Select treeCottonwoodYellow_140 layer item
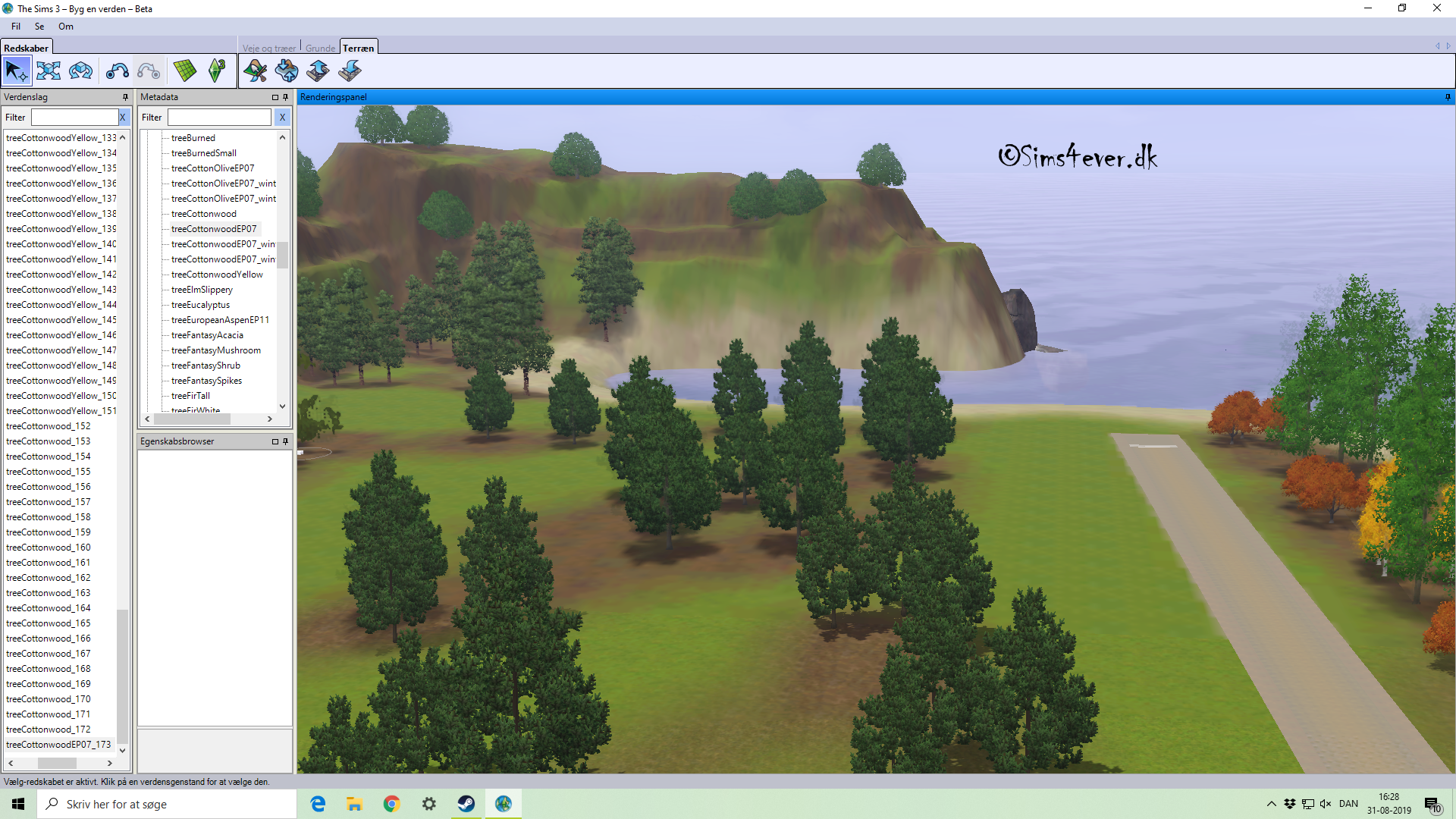Screen dimensions: 1456x819 (61, 244)
